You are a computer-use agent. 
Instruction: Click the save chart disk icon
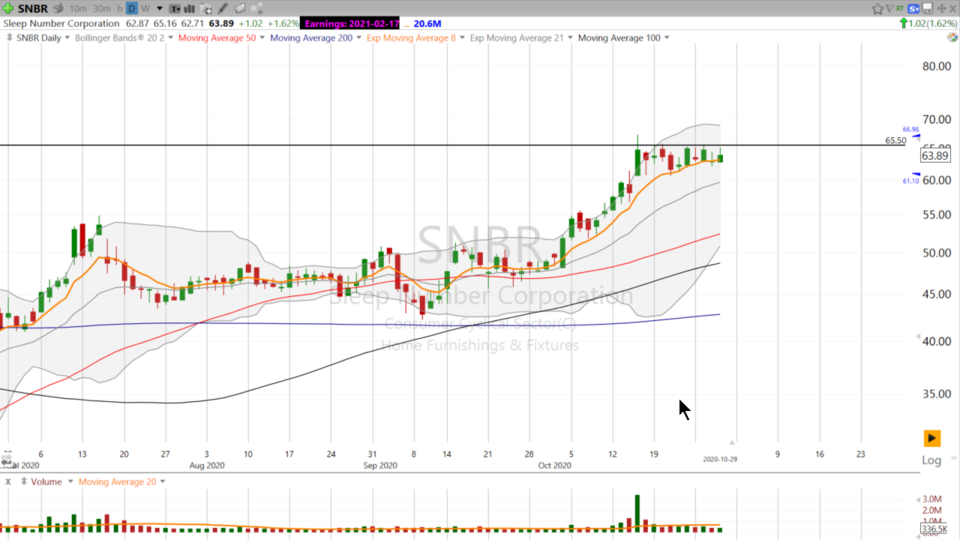pyautogui.click(x=928, y=9)
